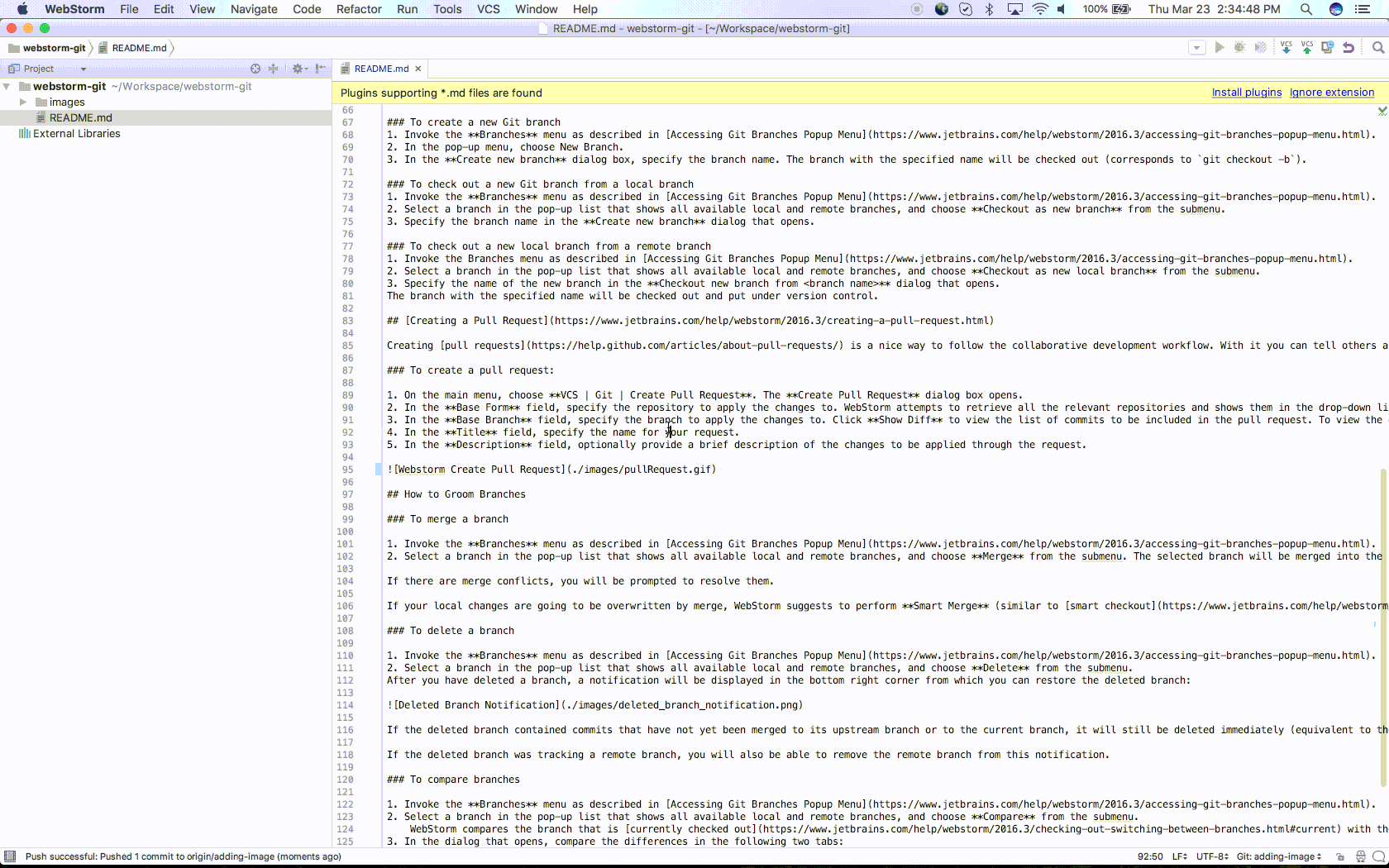
Task: Click line number 95 in the gutter
Action: pyautogui.click(x=347, y=470)
